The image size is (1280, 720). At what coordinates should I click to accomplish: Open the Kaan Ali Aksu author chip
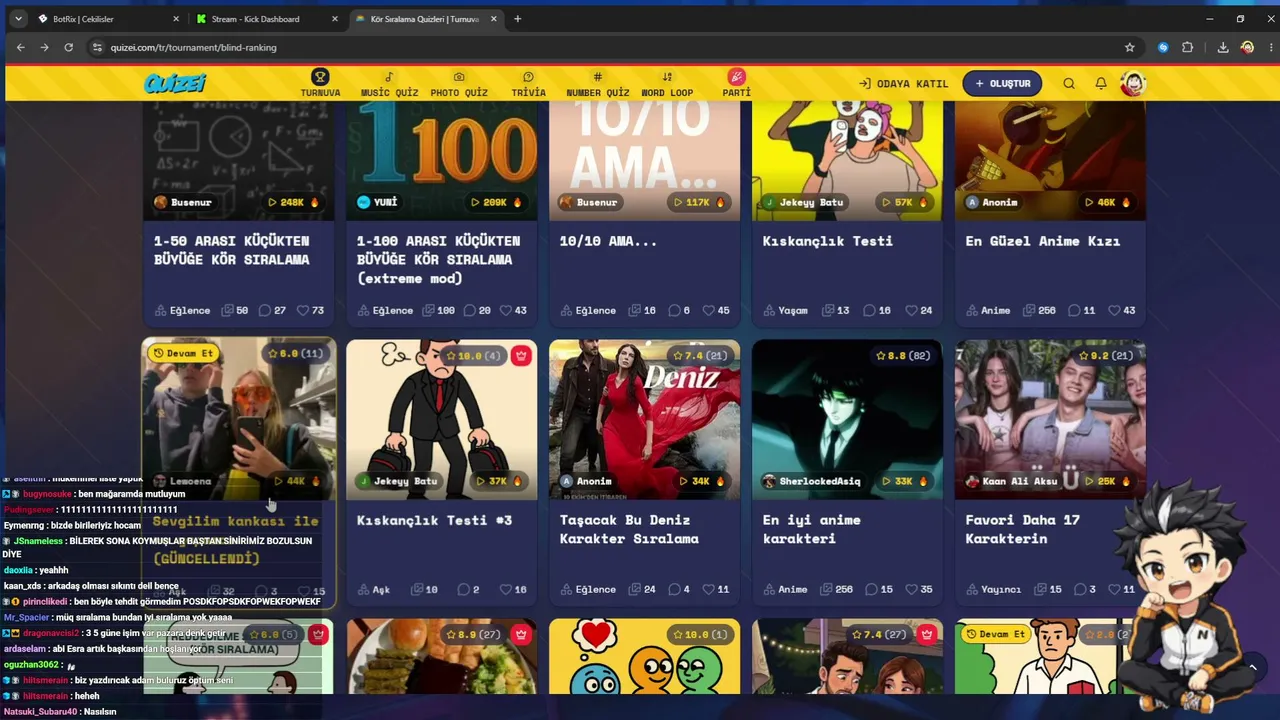point(1010,481)
